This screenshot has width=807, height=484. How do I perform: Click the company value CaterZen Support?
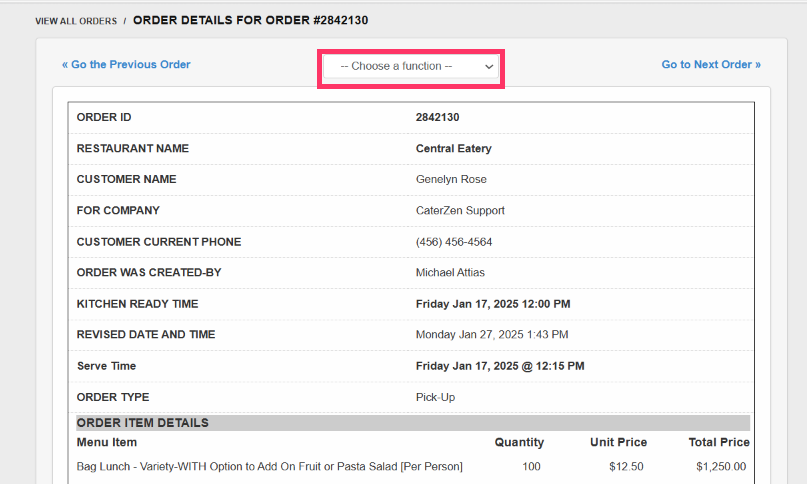click(x=460, y=211)
